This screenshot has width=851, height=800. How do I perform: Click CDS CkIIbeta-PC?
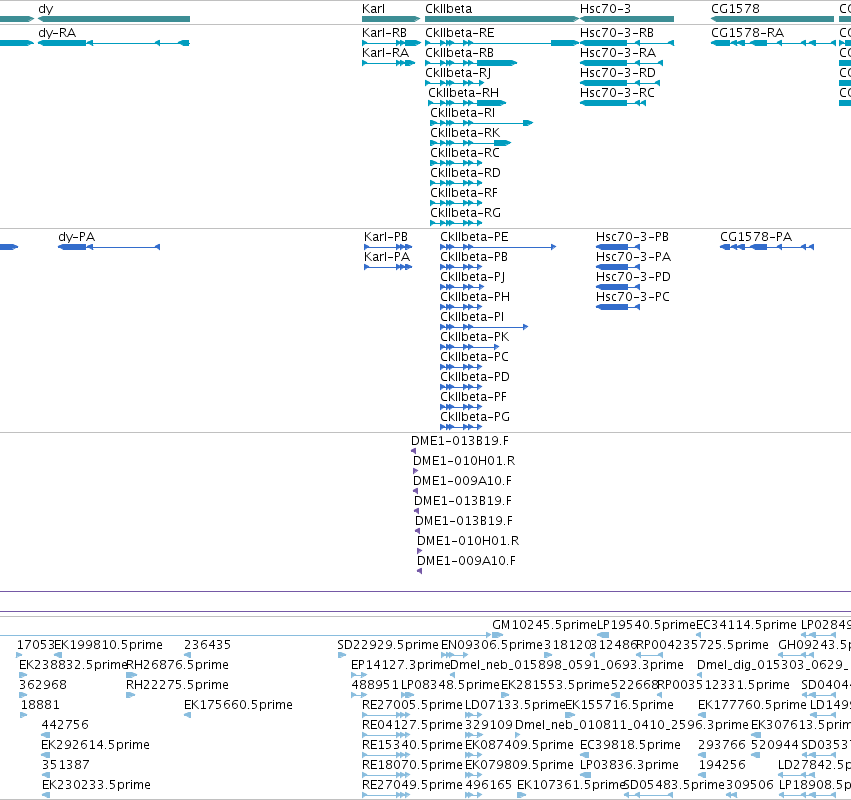point(474,357)
